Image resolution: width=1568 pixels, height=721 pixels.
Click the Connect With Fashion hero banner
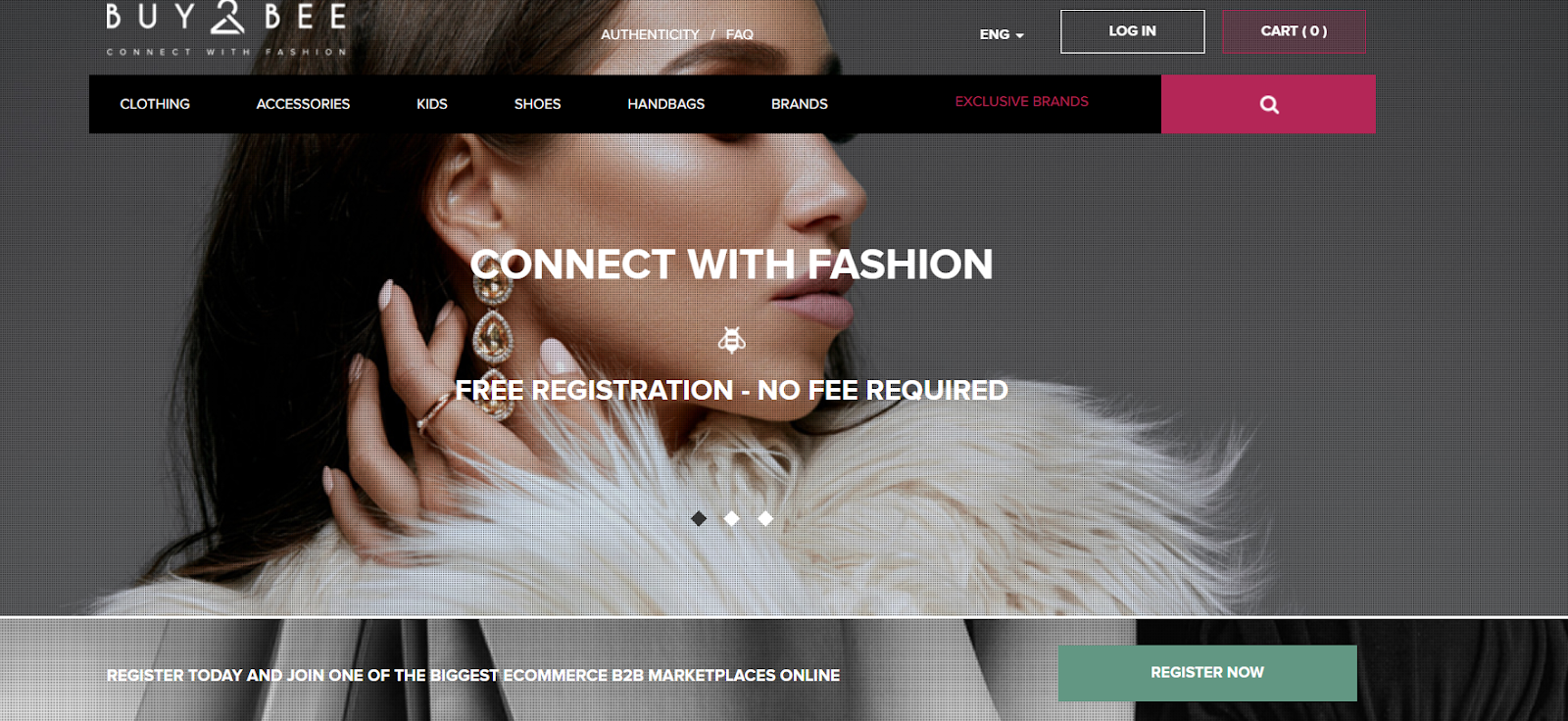click(731, 264)
